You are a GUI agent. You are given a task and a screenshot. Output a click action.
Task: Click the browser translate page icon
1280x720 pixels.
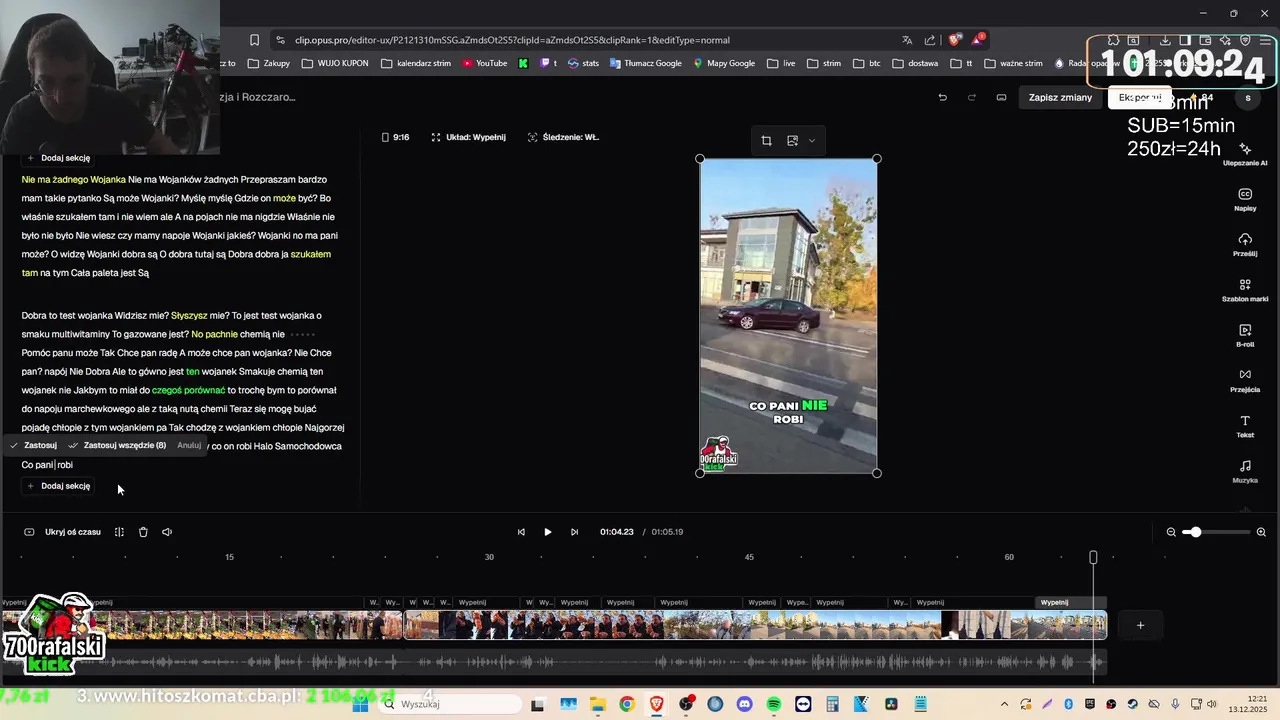pyautogui.click(x=907, y=40)
